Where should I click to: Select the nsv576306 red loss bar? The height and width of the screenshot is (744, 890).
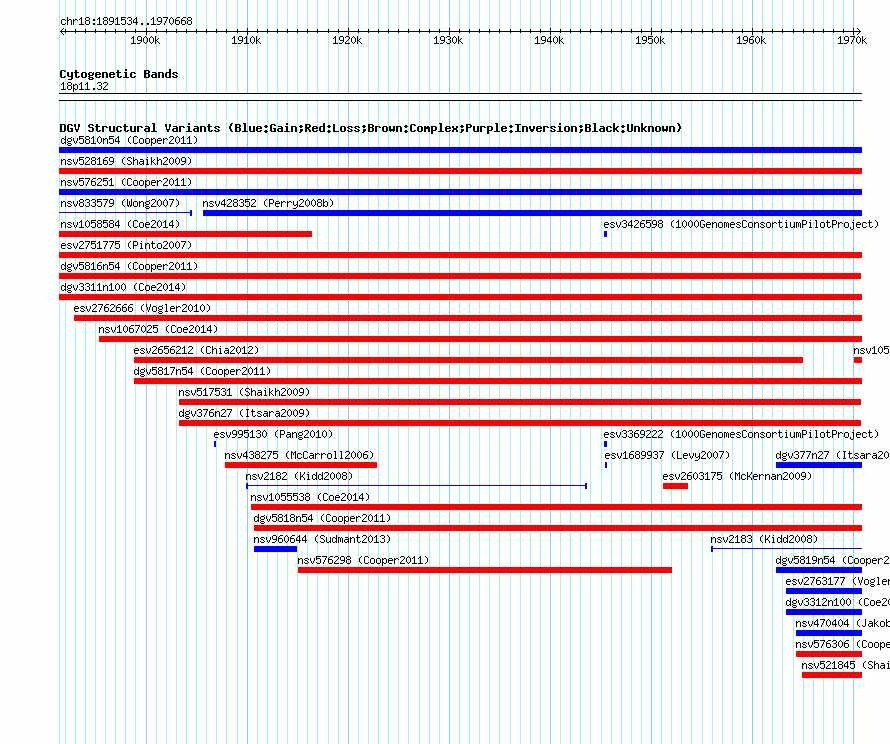[829, 654]
